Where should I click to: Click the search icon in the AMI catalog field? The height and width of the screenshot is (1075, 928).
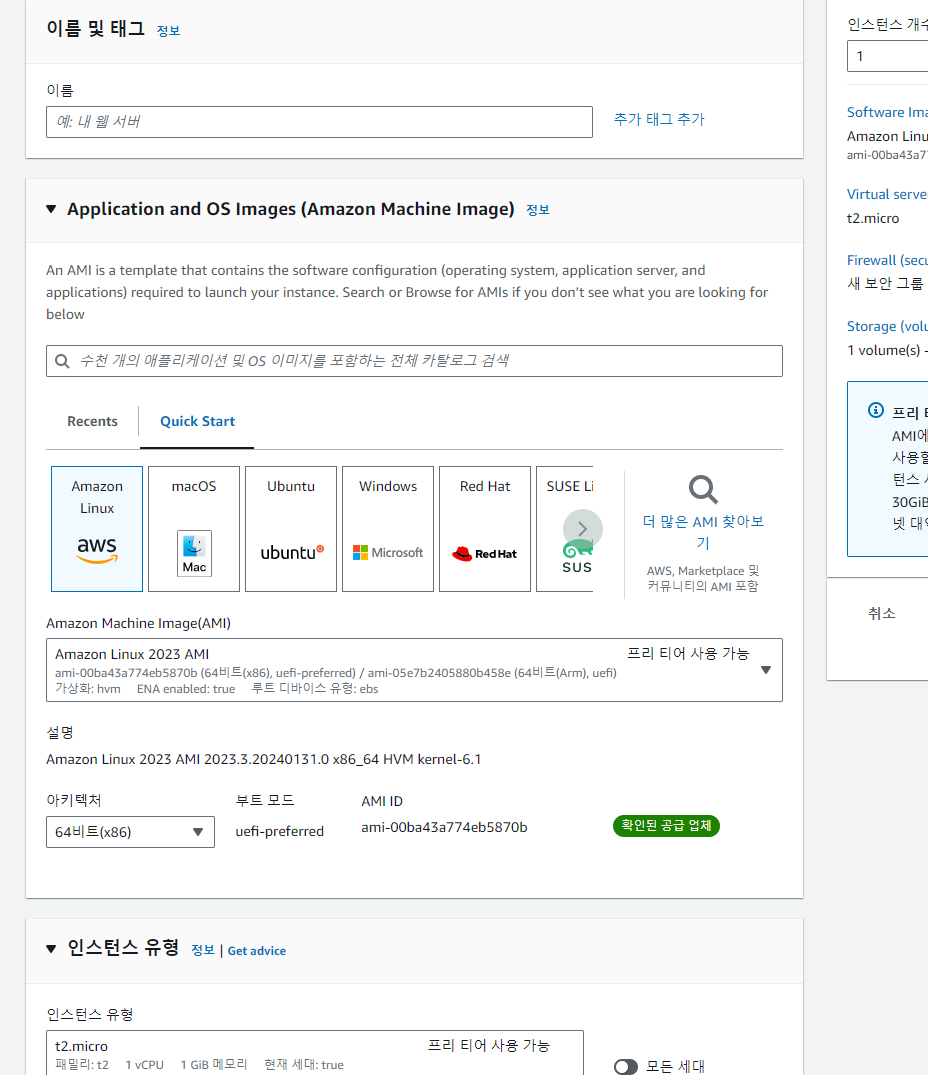62,361
